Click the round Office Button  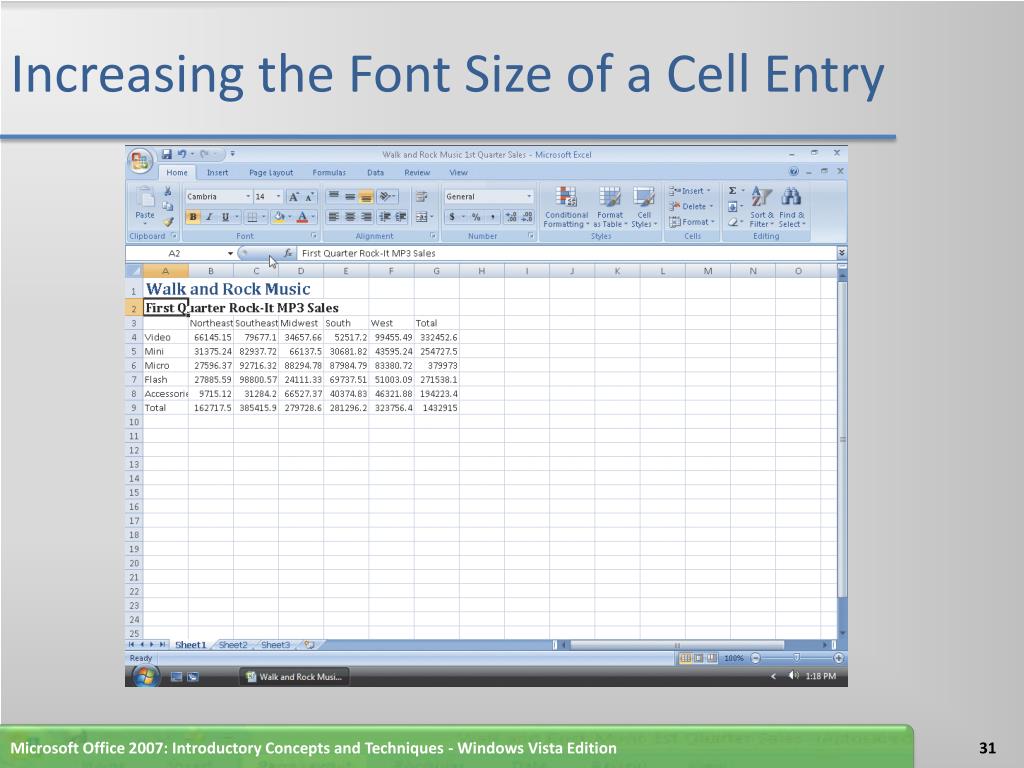140,161
